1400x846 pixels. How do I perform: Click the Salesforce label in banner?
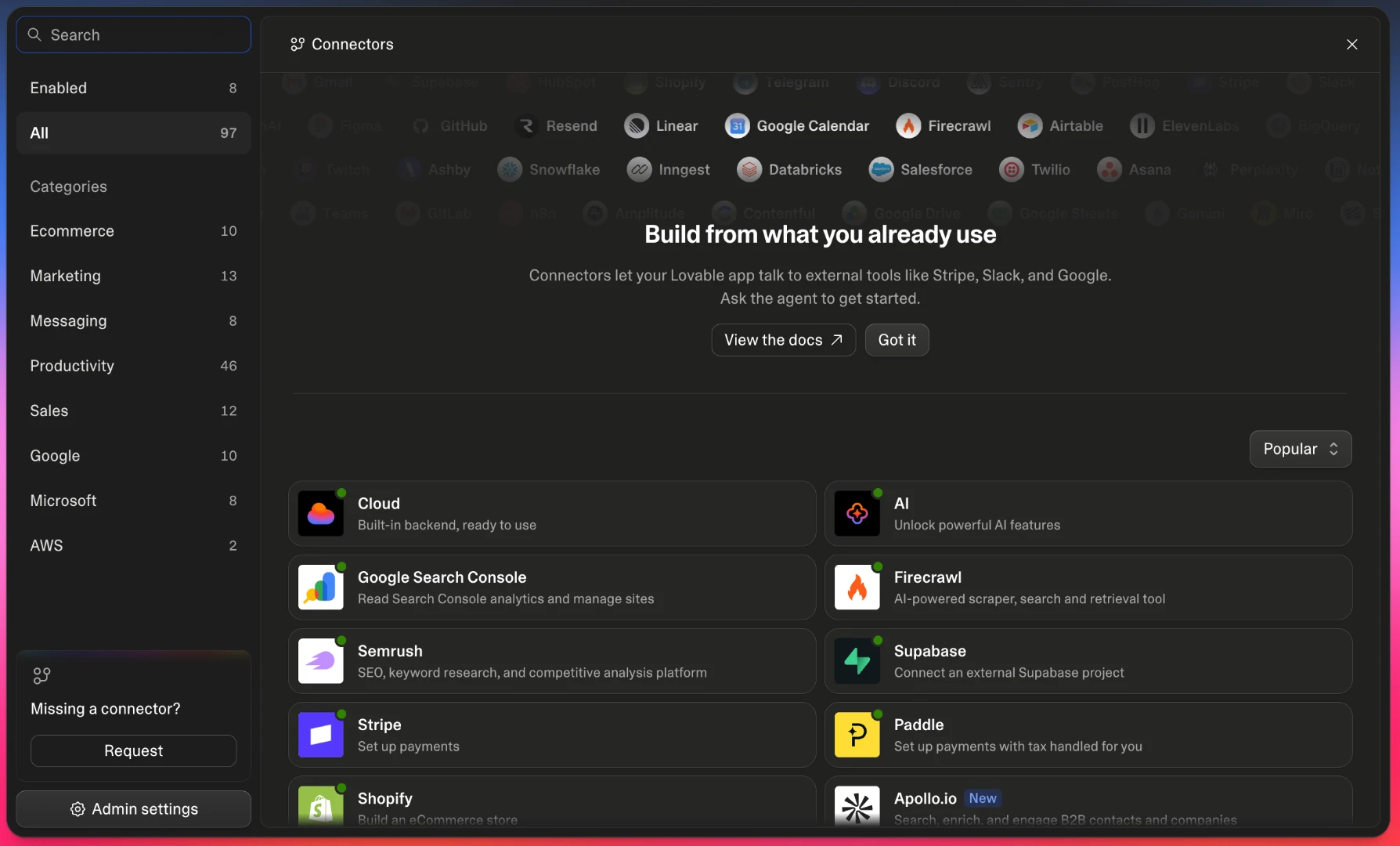pyautogui.click(x=936, y=170)
